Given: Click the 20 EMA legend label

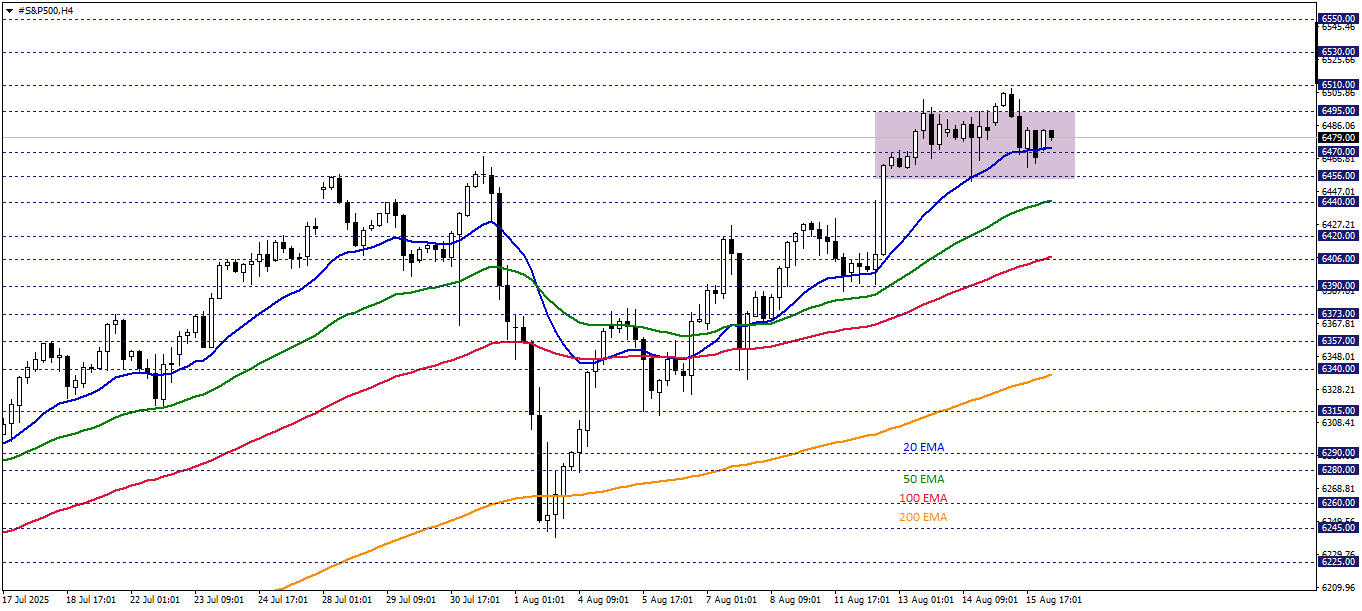Looking at the screenshot, I should [x=923, y=447].
